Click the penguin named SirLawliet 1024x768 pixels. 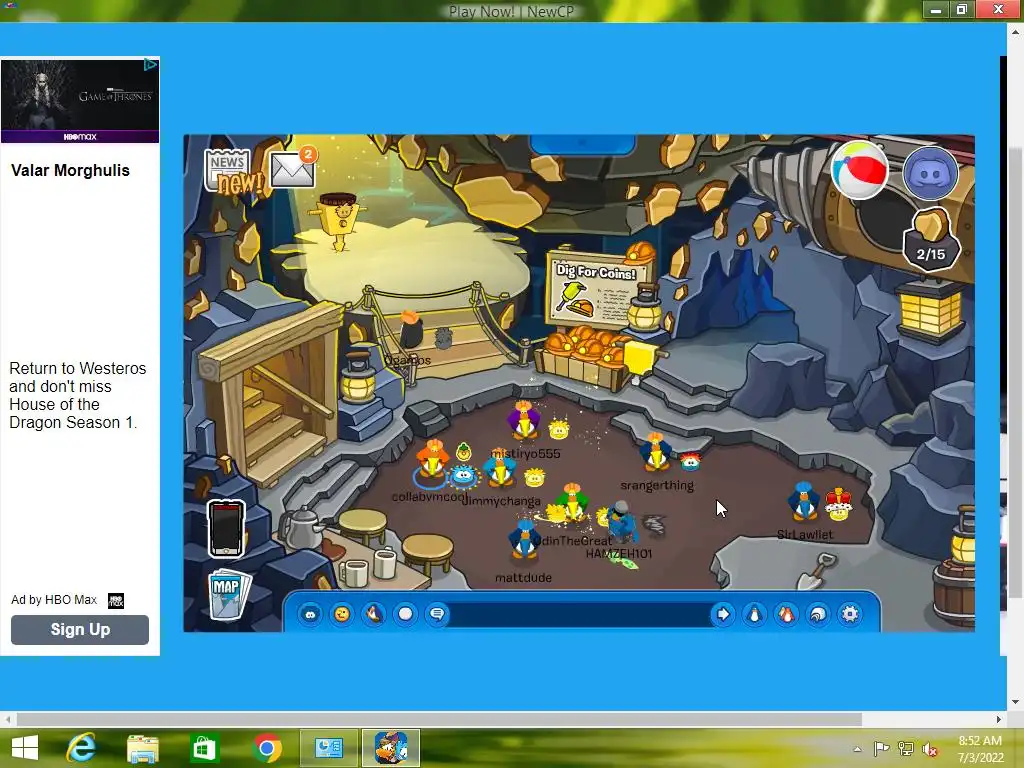click(x=803, y=501)
